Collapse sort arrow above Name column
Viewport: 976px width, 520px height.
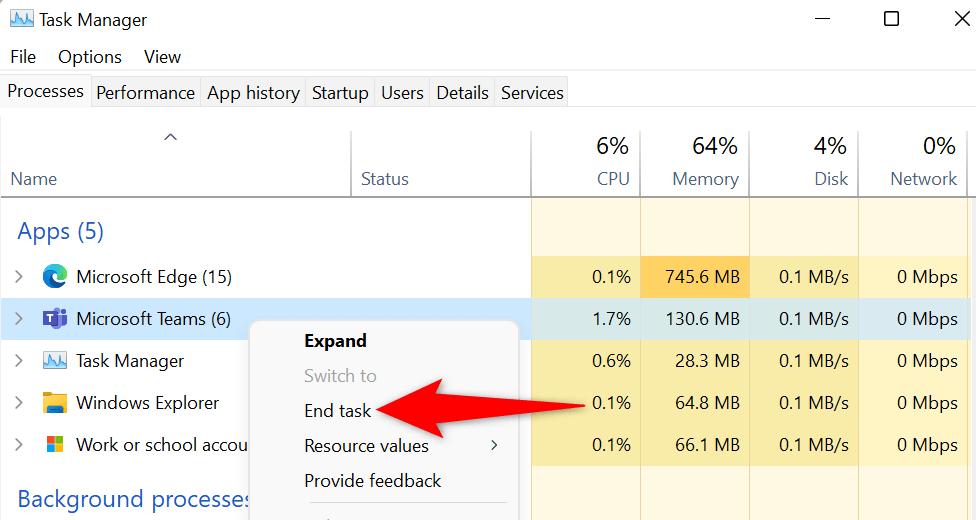point(171,137)
